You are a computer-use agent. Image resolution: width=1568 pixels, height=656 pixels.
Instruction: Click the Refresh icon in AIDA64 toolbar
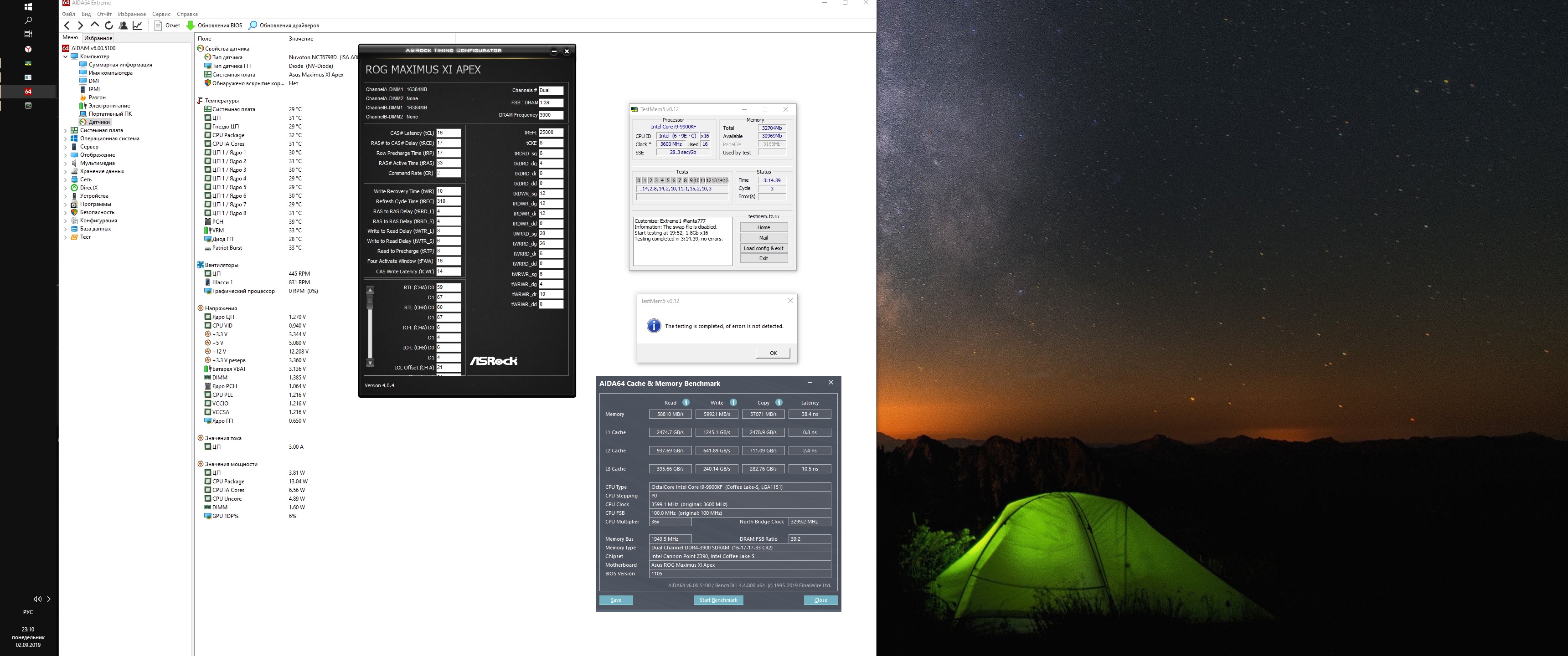click(x=109, y=26)
